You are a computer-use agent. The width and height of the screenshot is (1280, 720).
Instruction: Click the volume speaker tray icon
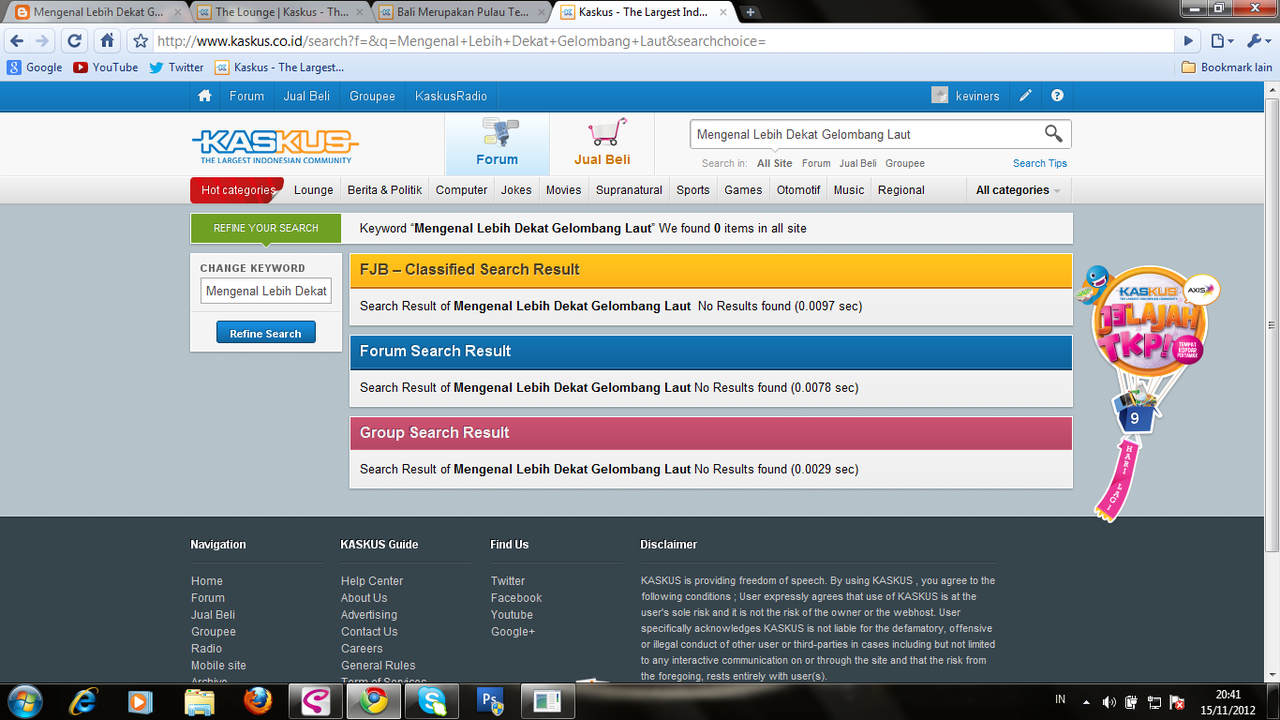(1109, 702)
